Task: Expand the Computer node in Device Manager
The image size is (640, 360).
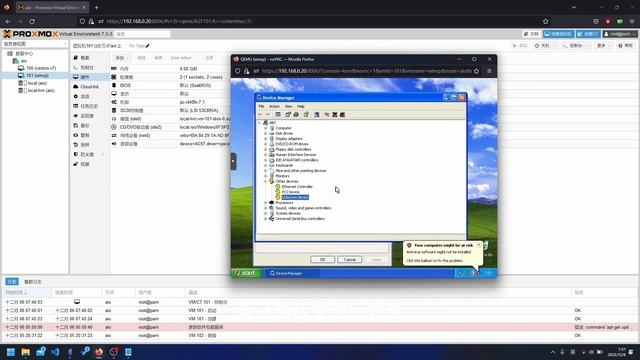Action: pos(266,128)
